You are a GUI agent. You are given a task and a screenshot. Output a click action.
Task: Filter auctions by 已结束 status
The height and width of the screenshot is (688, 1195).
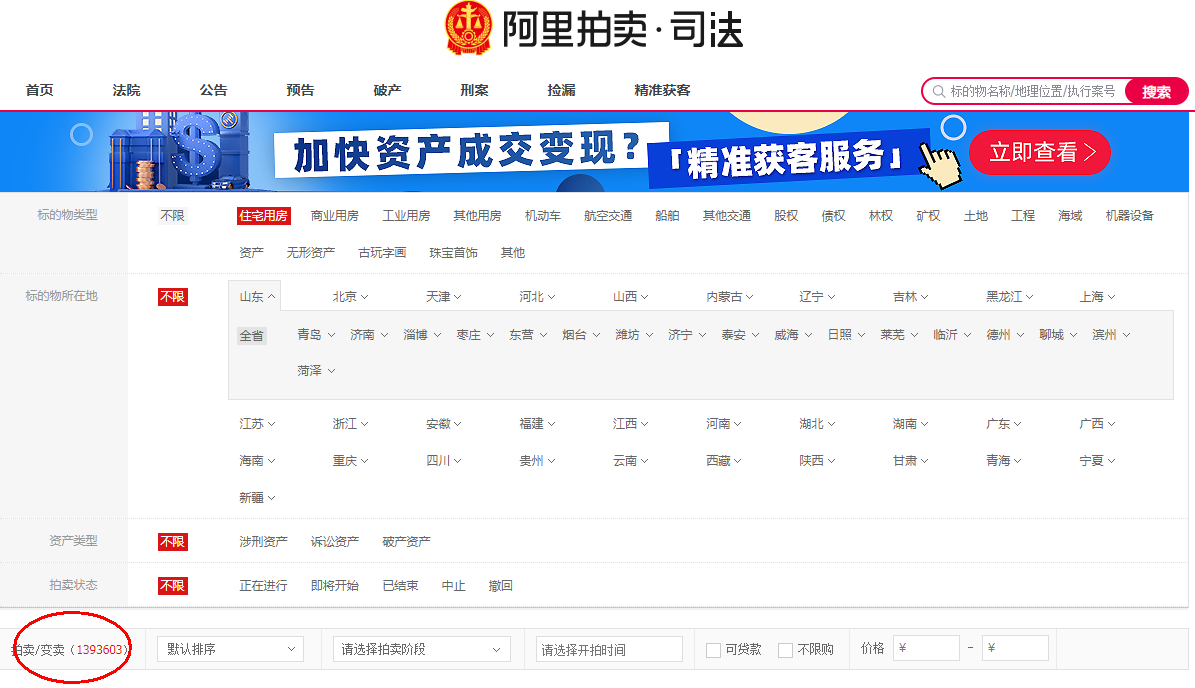[x=400, y=586]
